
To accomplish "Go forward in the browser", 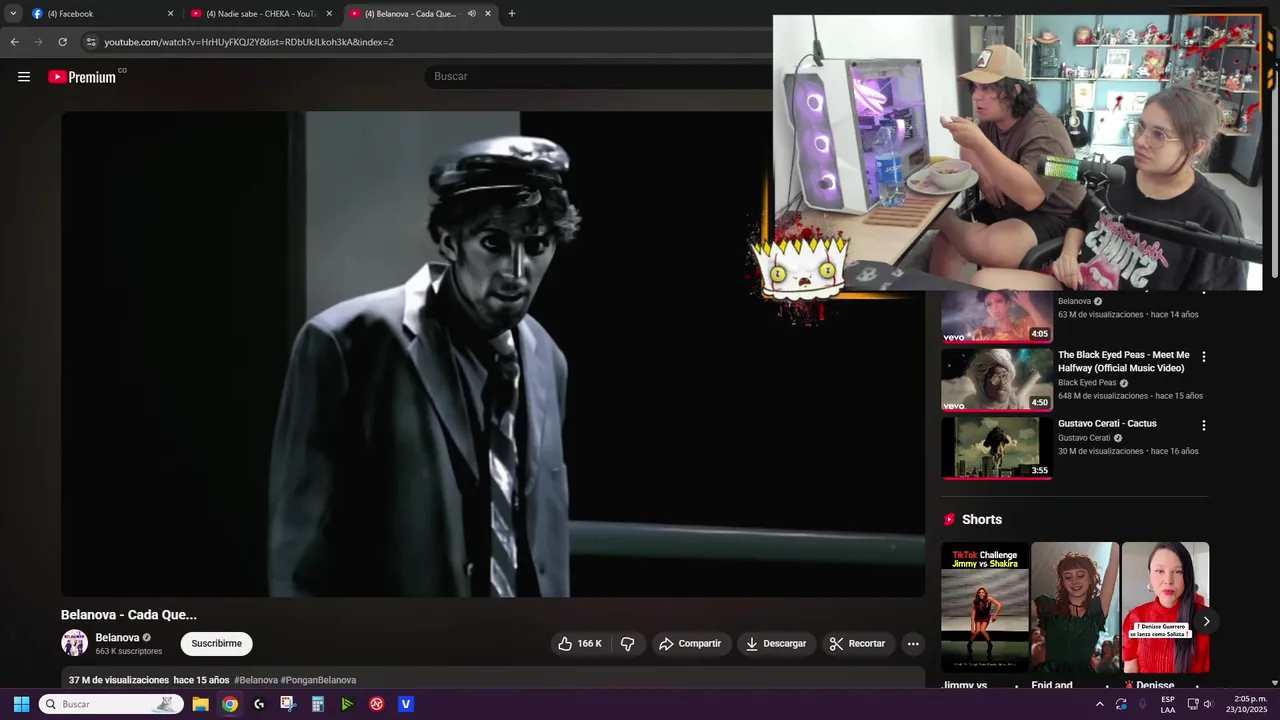I will [38, 42].
